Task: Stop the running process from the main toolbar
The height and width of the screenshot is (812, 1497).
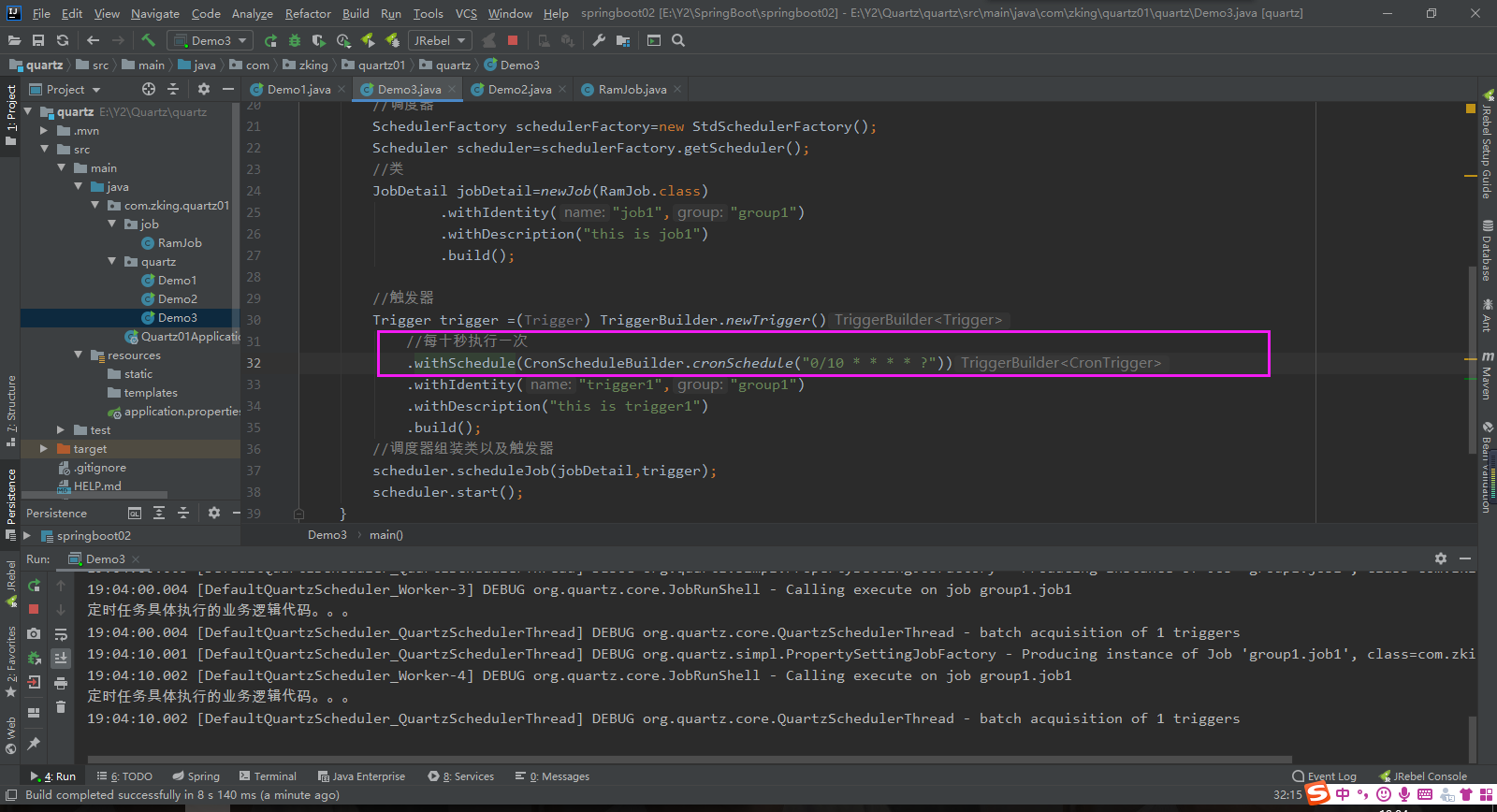Action: (x=513, y=40)
